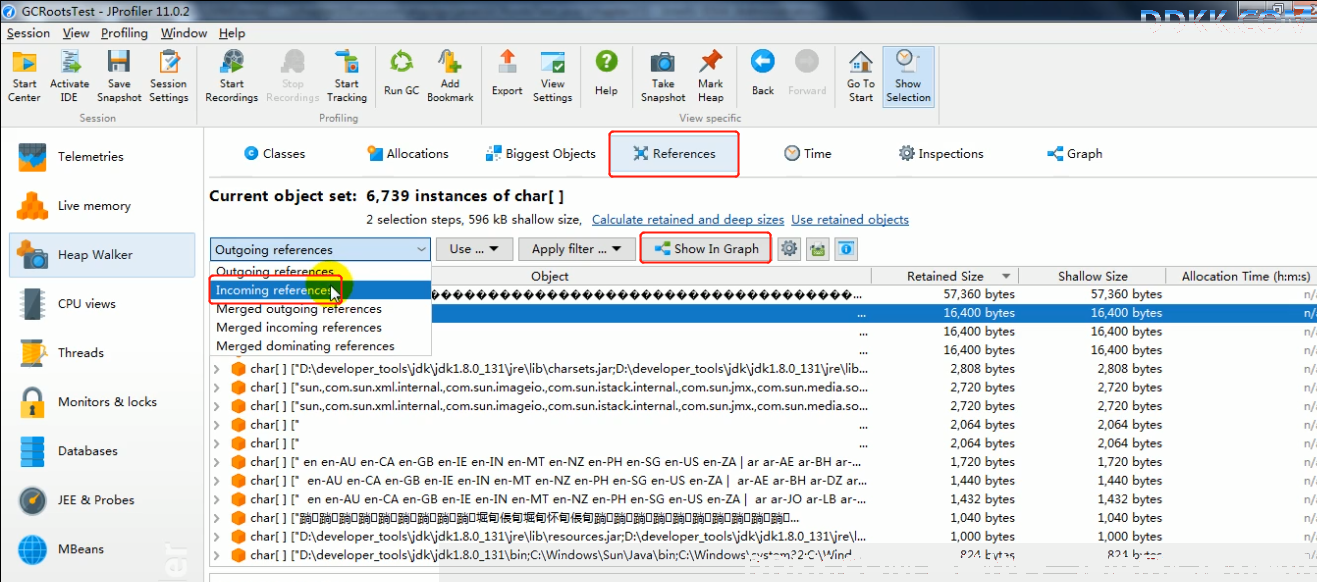Click the Start Tracking icon
Viewport: 1317px width, 582px height.
click(x=347, y=76)
